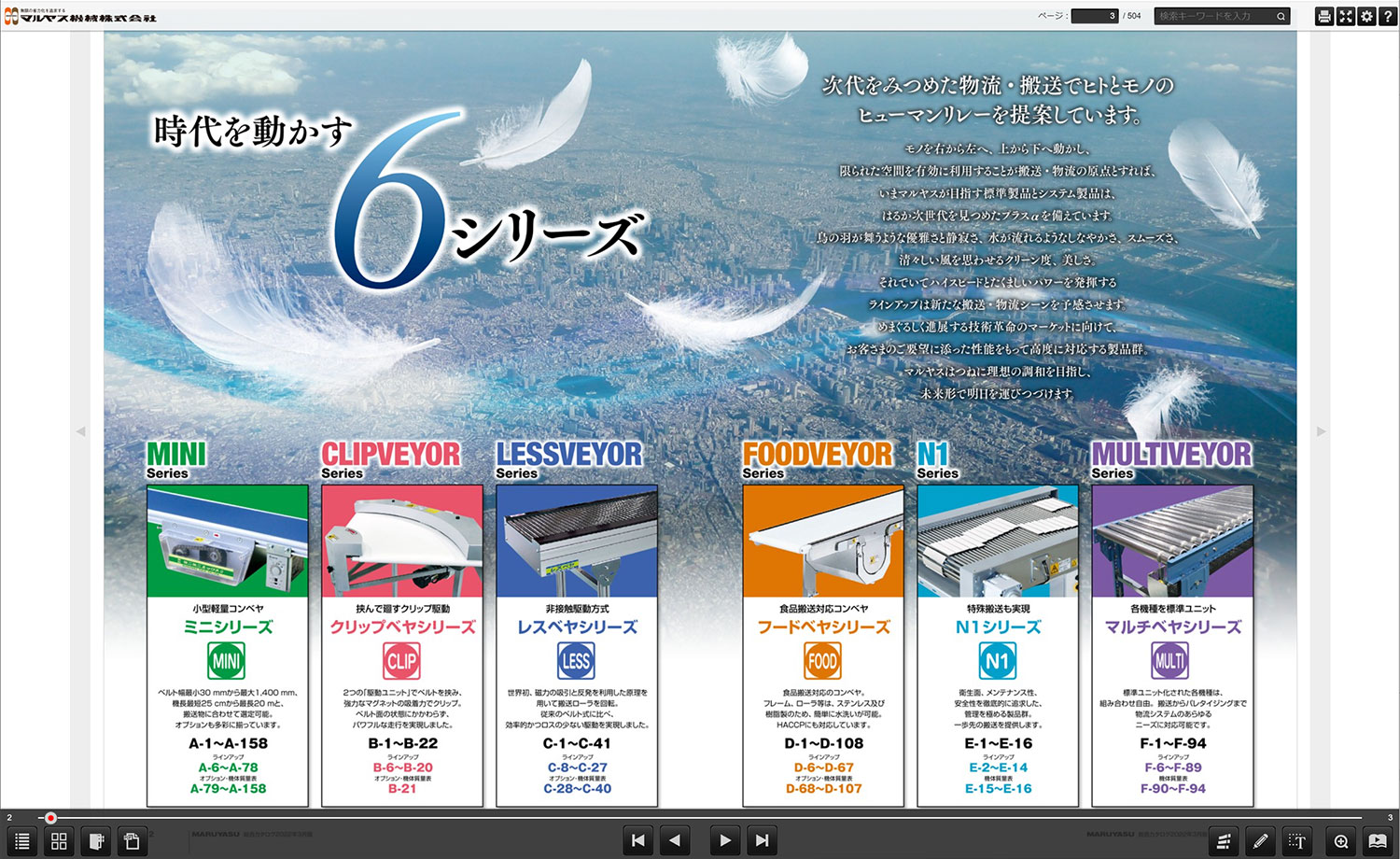This screenshot has height=859, width=1400.
Task: Open the LESSVEYOR series conveyor photo
Action: click(577, 542)
